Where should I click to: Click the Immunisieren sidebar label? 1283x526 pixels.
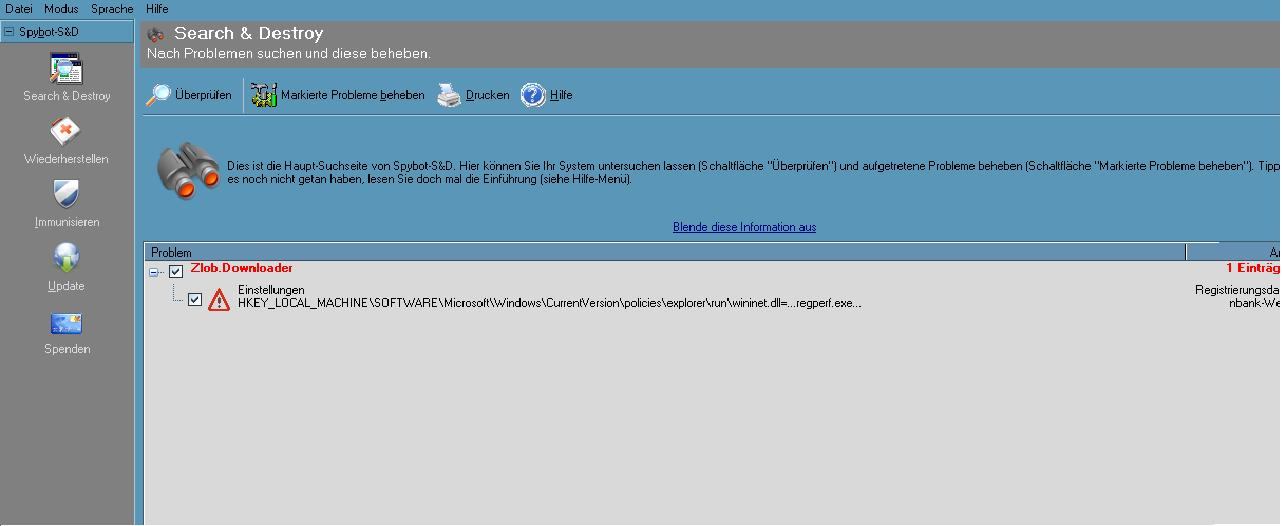[67, 222]
